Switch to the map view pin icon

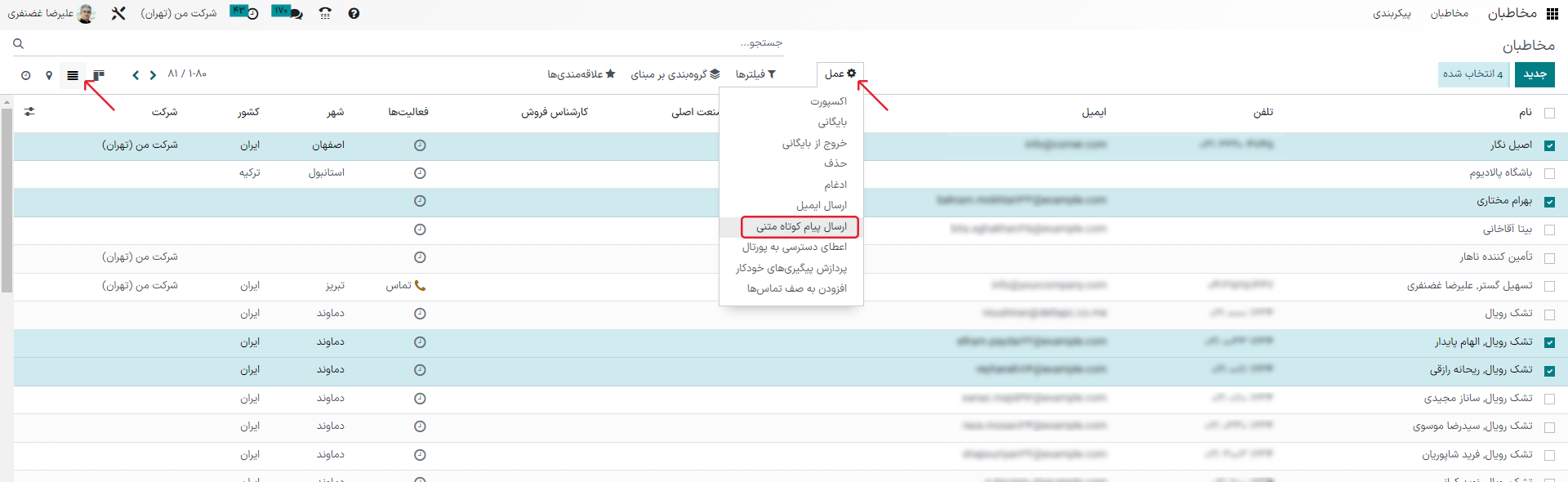[49, 75]
